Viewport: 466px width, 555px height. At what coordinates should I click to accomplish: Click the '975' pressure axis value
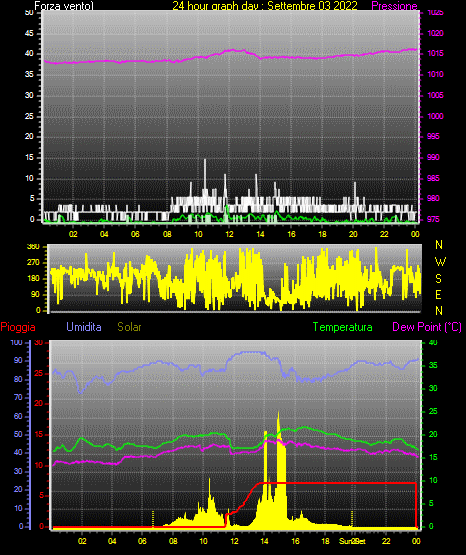point(433,219)
